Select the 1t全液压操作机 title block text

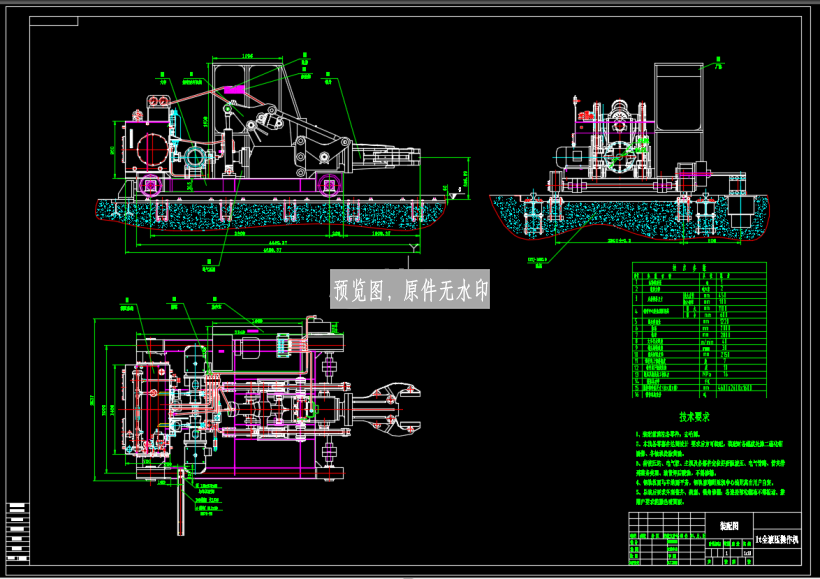(x=777, y=539)
